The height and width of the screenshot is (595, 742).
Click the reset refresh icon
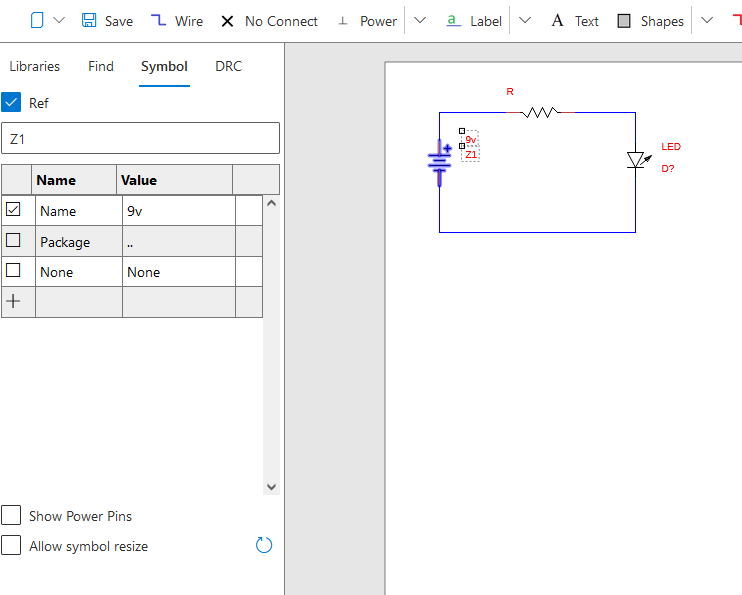[x=264, y=545]
